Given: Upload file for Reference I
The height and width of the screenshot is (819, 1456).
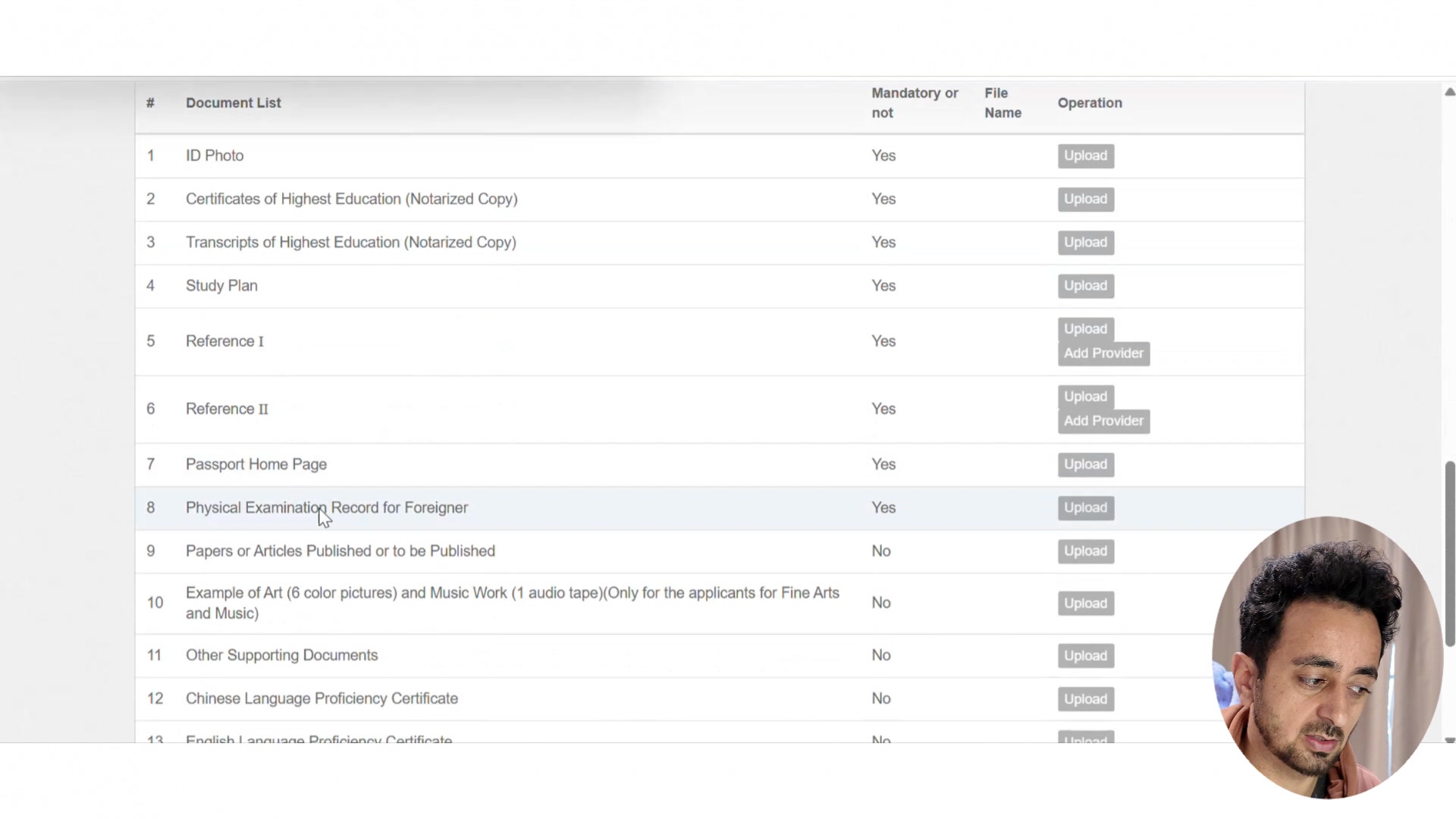Looking at the screenshot, I should point(1085,328).
